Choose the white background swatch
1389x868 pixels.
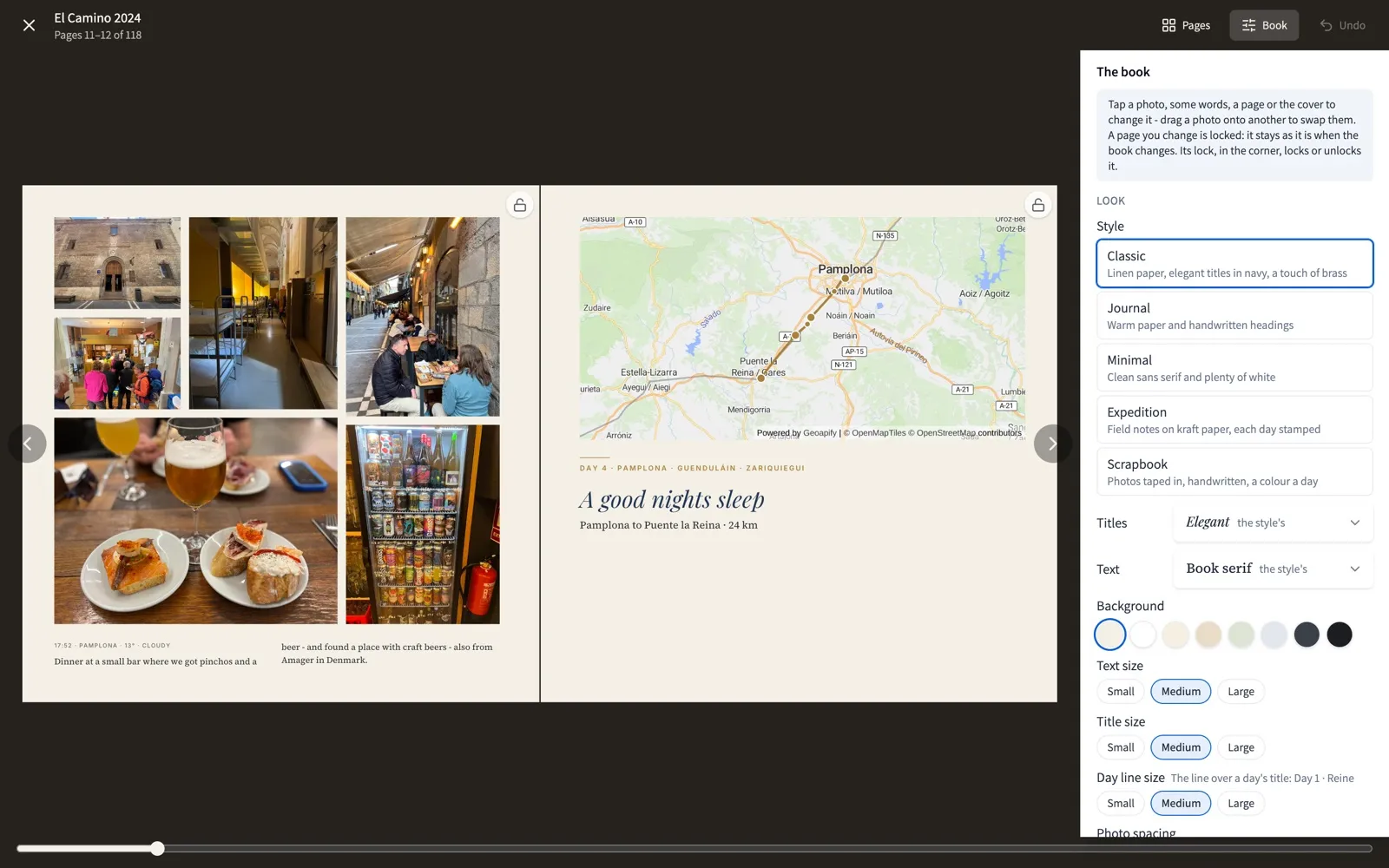[x=1142, y=635]
